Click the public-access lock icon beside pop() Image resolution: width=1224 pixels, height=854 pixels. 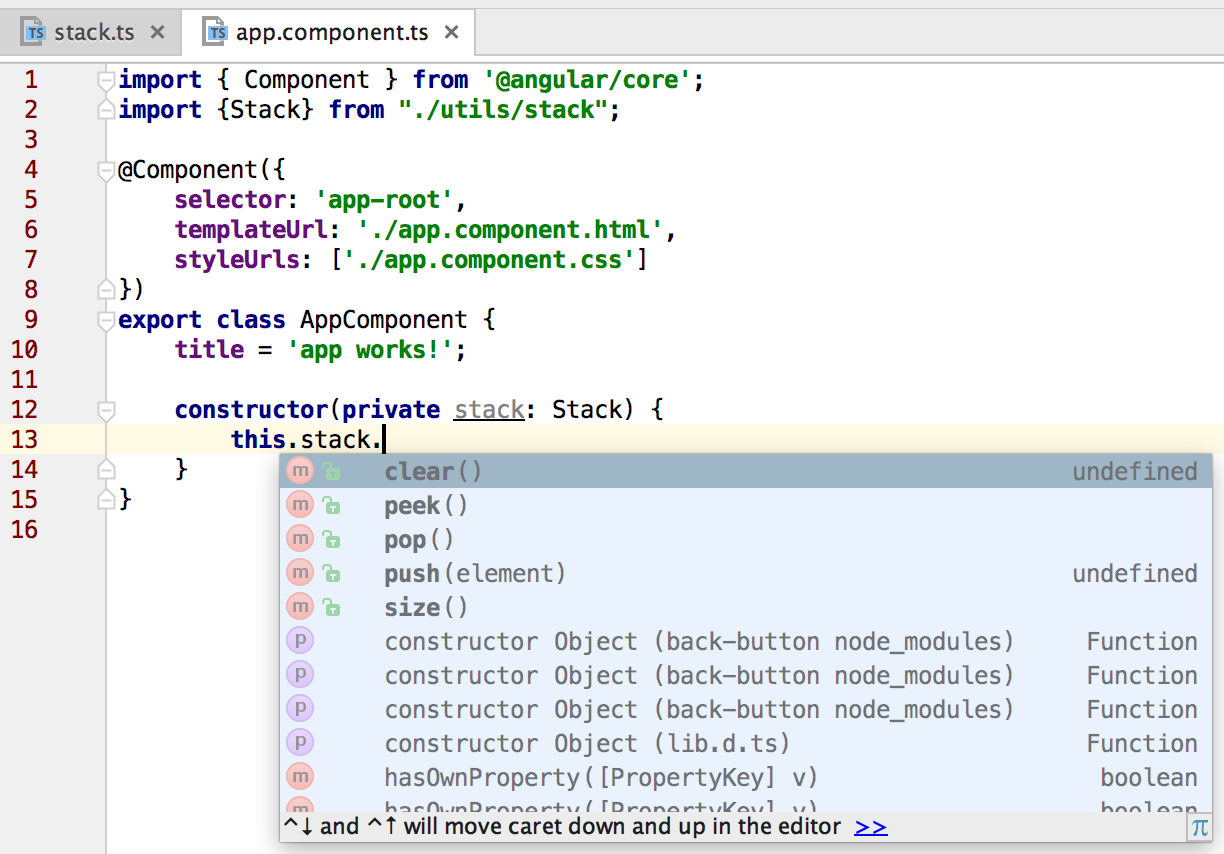331,541
